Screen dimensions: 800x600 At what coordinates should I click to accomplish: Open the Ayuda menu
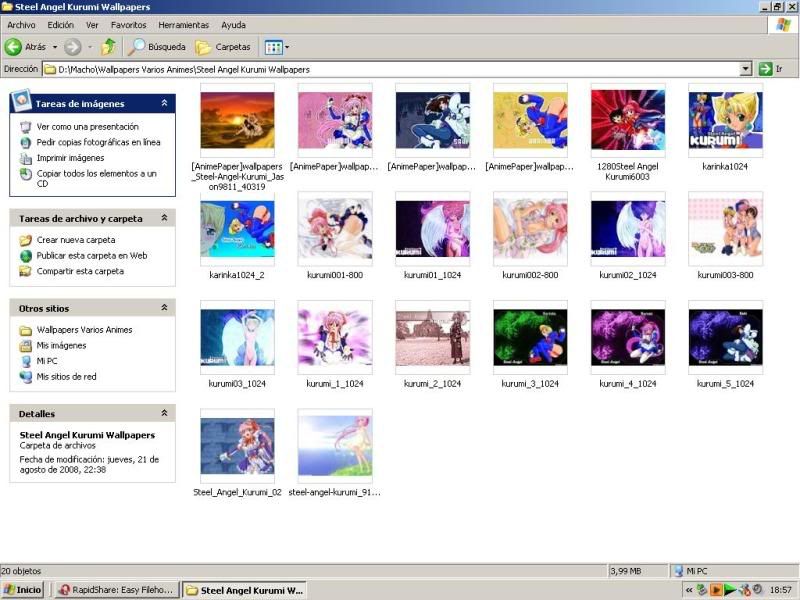(x=234, y=25)
